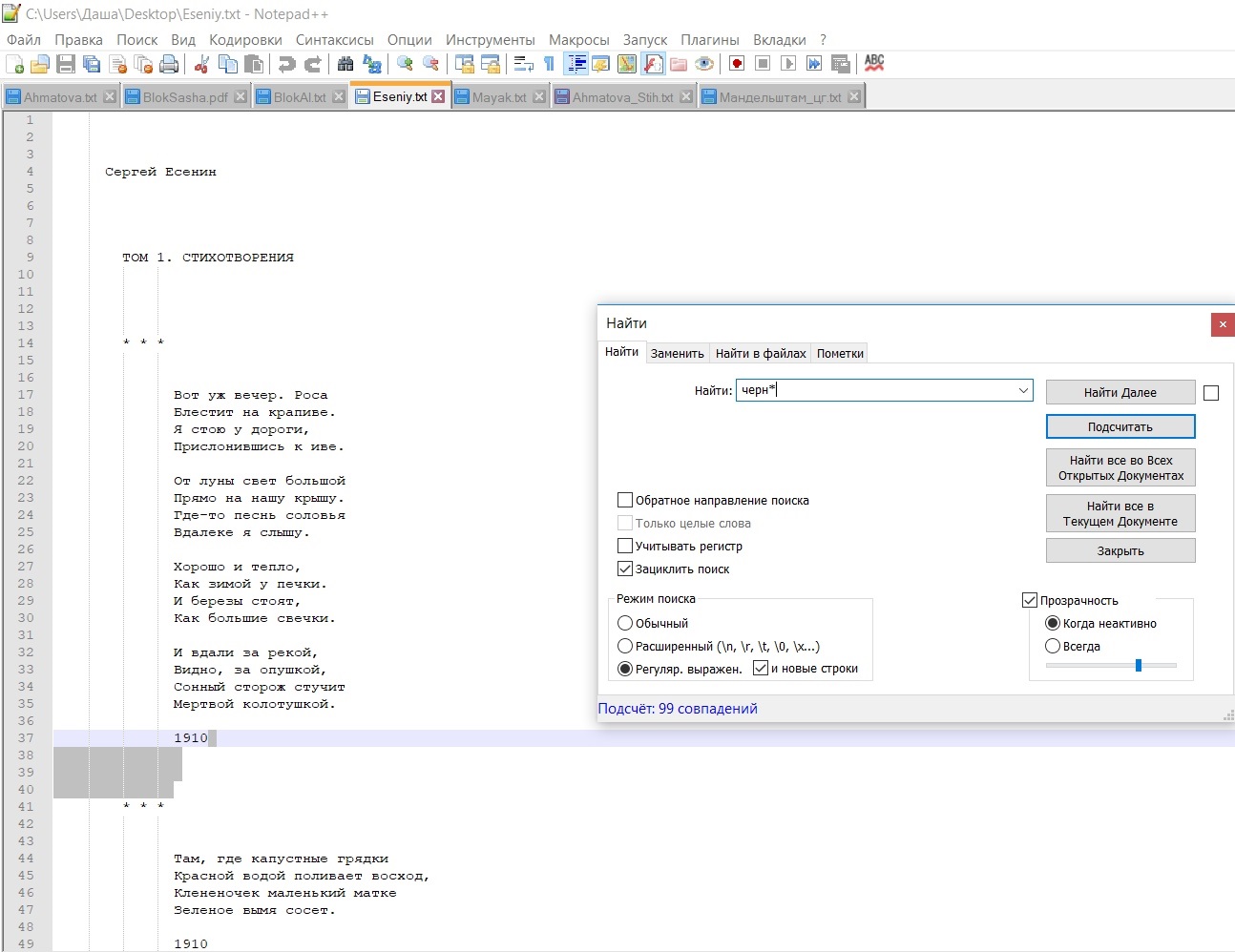Expand the 'Найти' search history dropdown arrow

(1023, 390)
